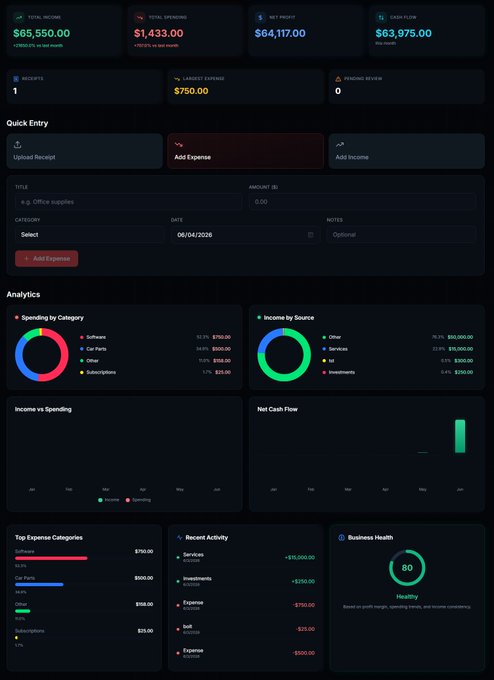Viewport: 494px width, 680px height.
Task: Click the Quick Entry heading
Action: [27, 123]
